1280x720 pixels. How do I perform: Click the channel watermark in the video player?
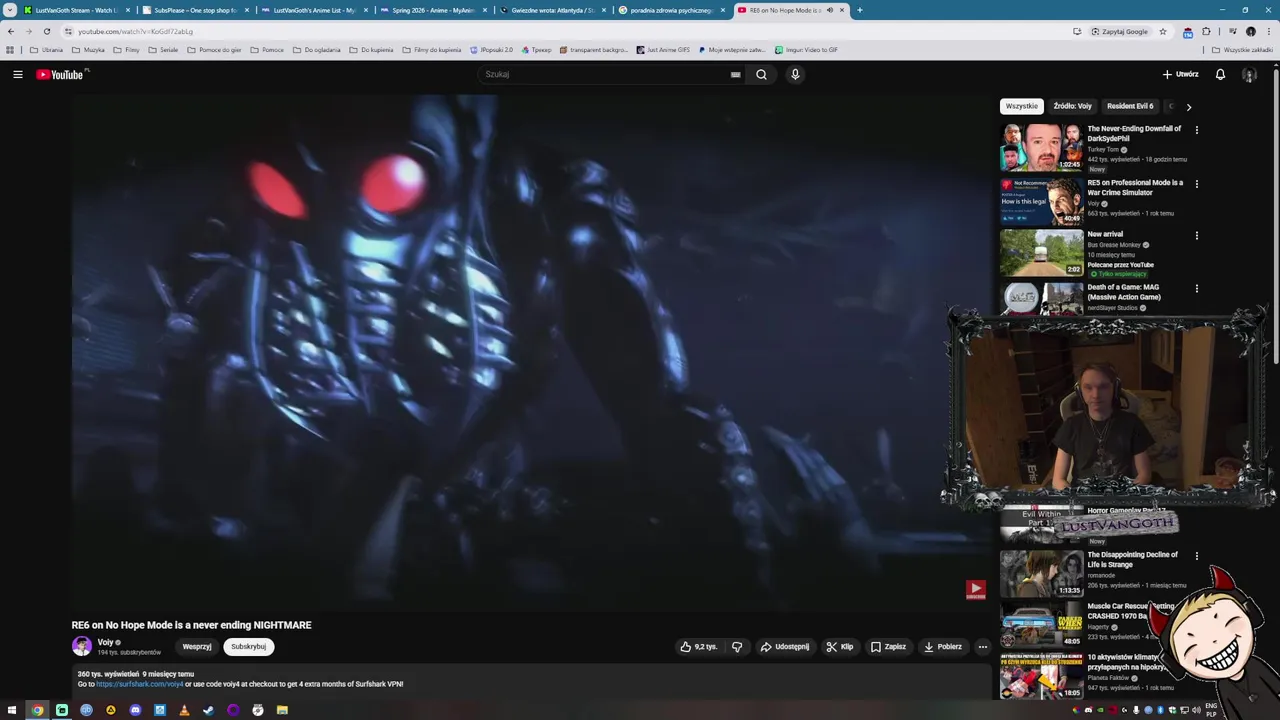click(x=975, y=590)
